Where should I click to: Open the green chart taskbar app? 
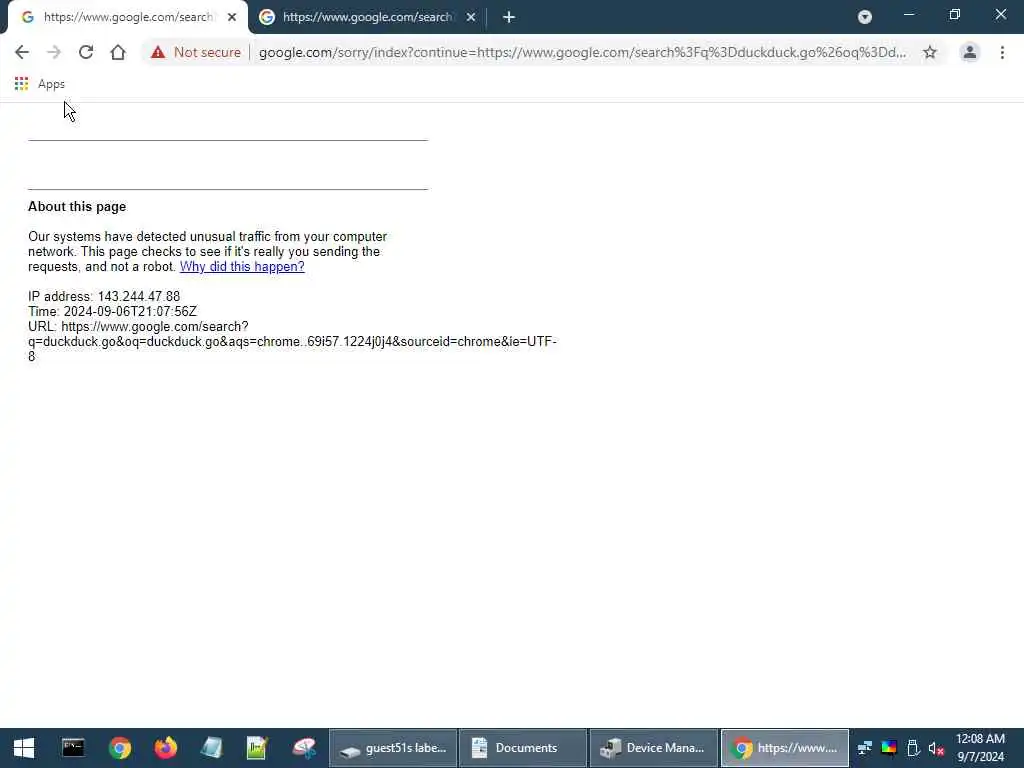(257, 748)
